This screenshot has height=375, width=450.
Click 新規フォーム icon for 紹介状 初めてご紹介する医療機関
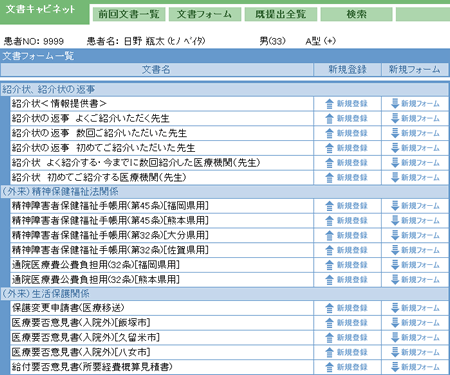[x=395, y=177]
